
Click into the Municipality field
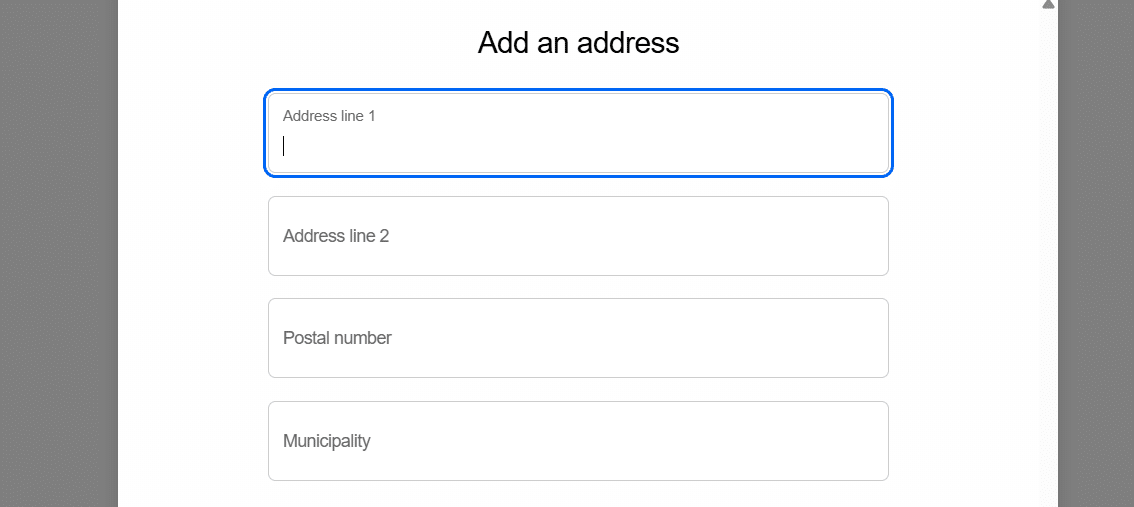(578, 441)
